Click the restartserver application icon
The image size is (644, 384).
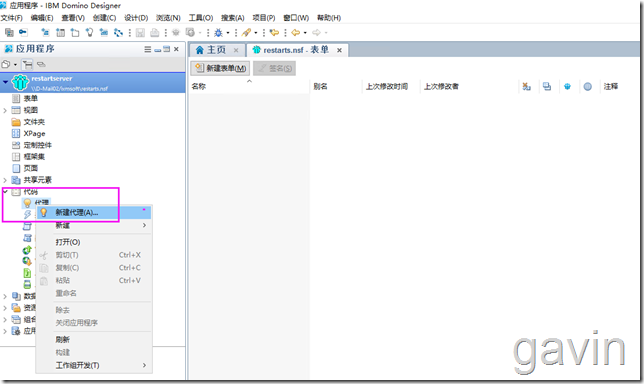pyautogui.click(x=20, y=82)
